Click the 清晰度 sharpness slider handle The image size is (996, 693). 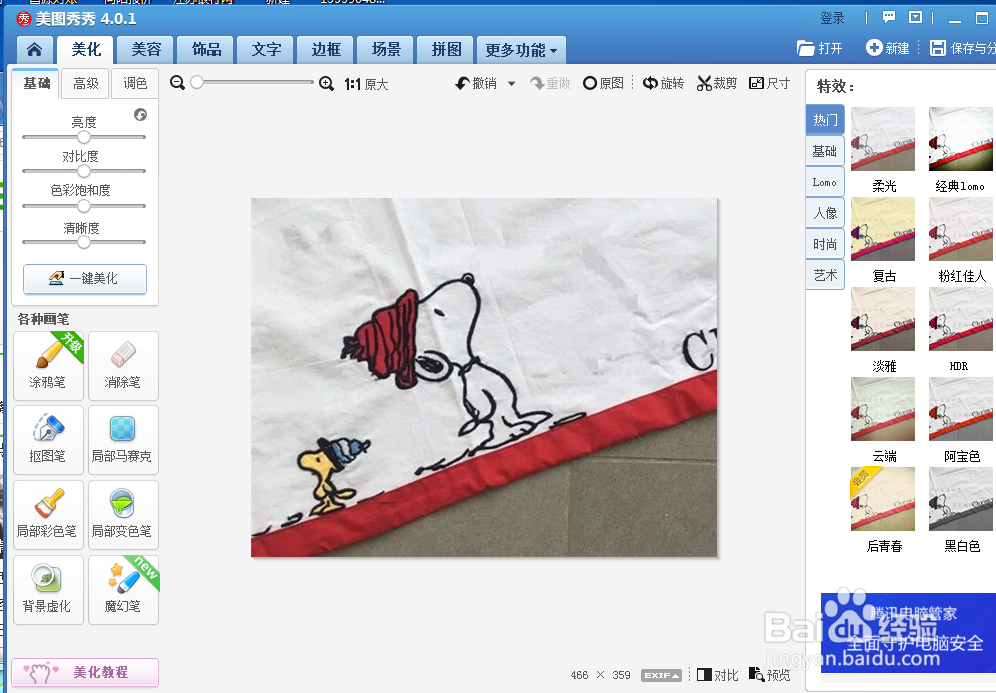click(x=84, y=242)
